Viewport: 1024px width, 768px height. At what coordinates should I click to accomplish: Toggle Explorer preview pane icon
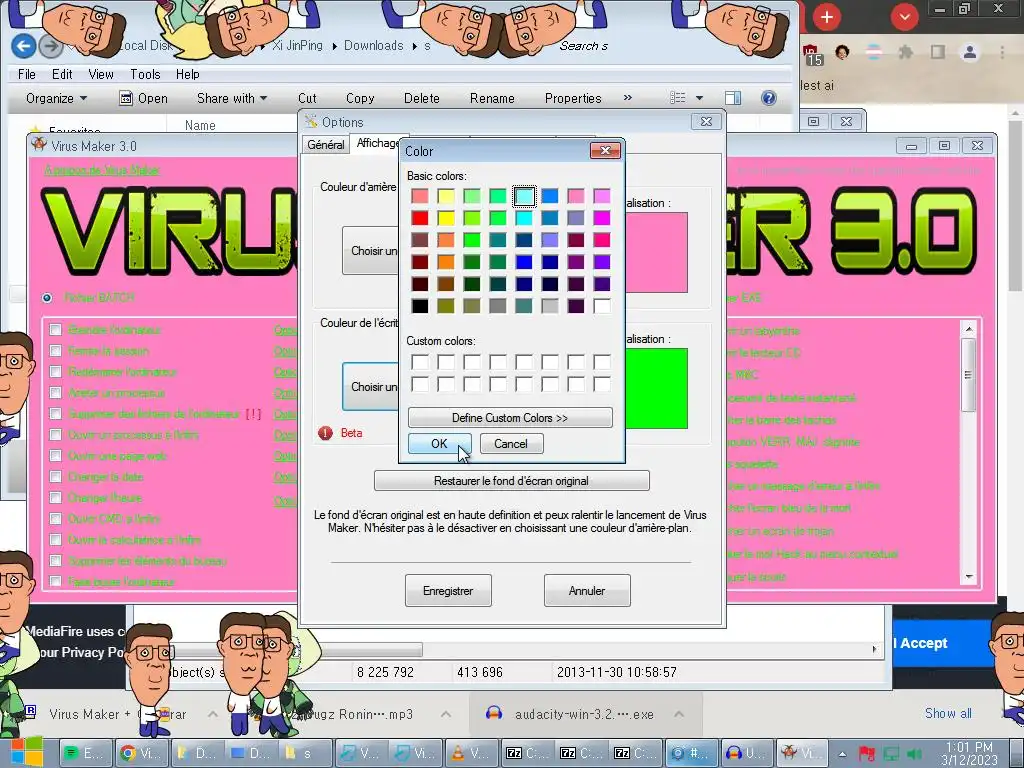[733, 98]
